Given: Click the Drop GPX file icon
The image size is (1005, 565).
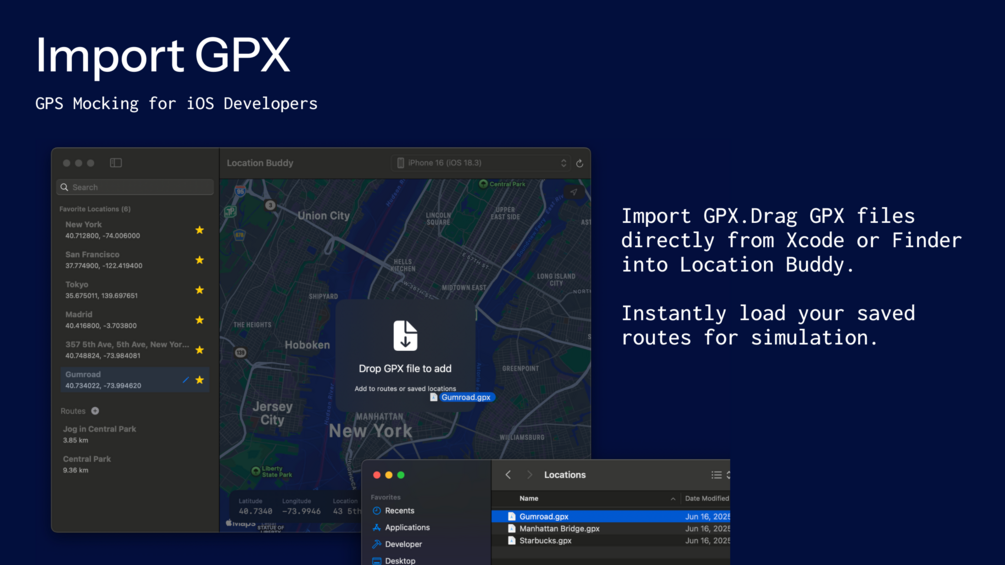Looking at the screenshot, I should [x=405, y=336].
